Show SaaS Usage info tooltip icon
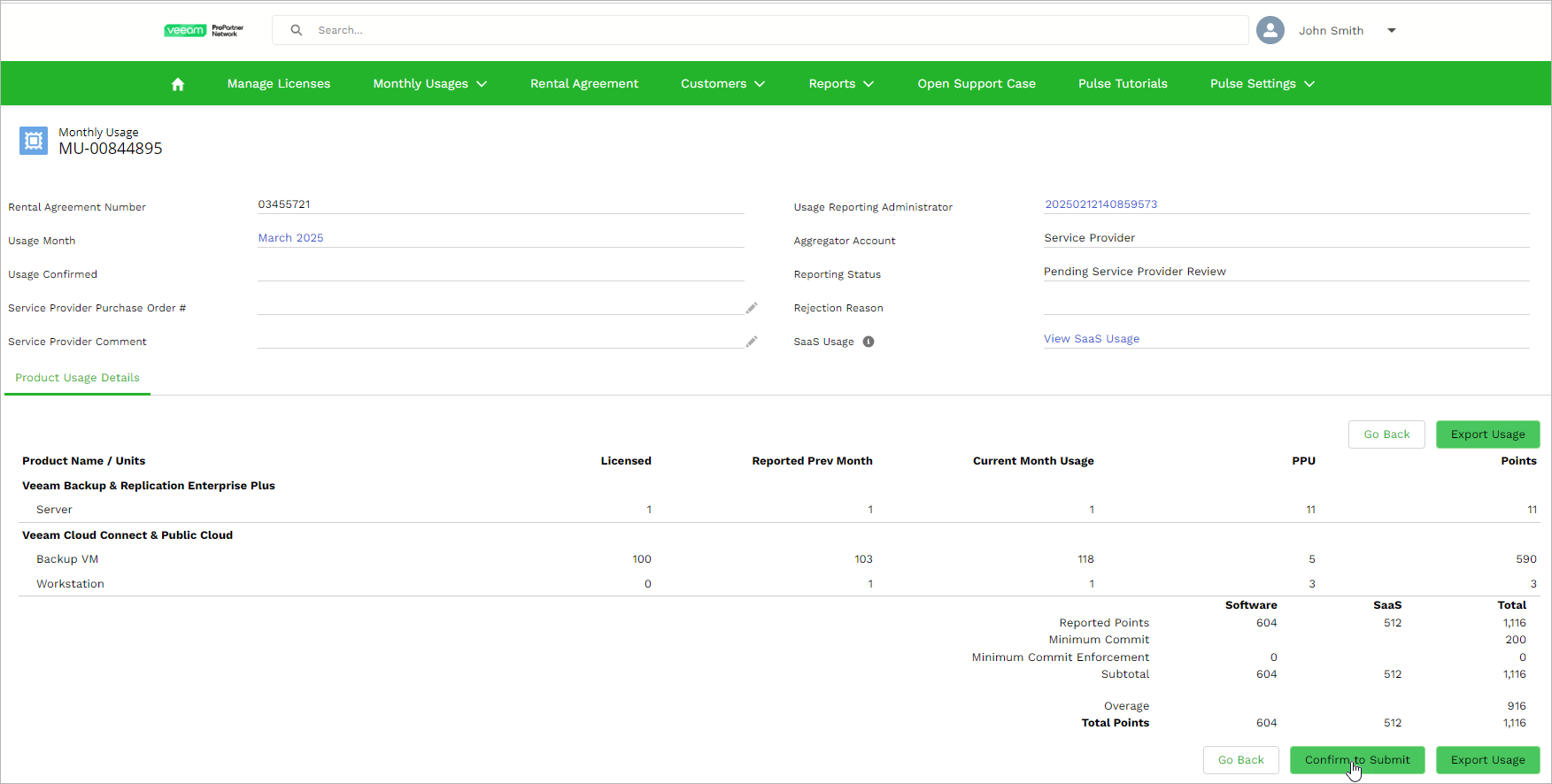Image resolution: width=1552 pixels, height=784 pixels. pyautogui.click(x=869, y=342)
